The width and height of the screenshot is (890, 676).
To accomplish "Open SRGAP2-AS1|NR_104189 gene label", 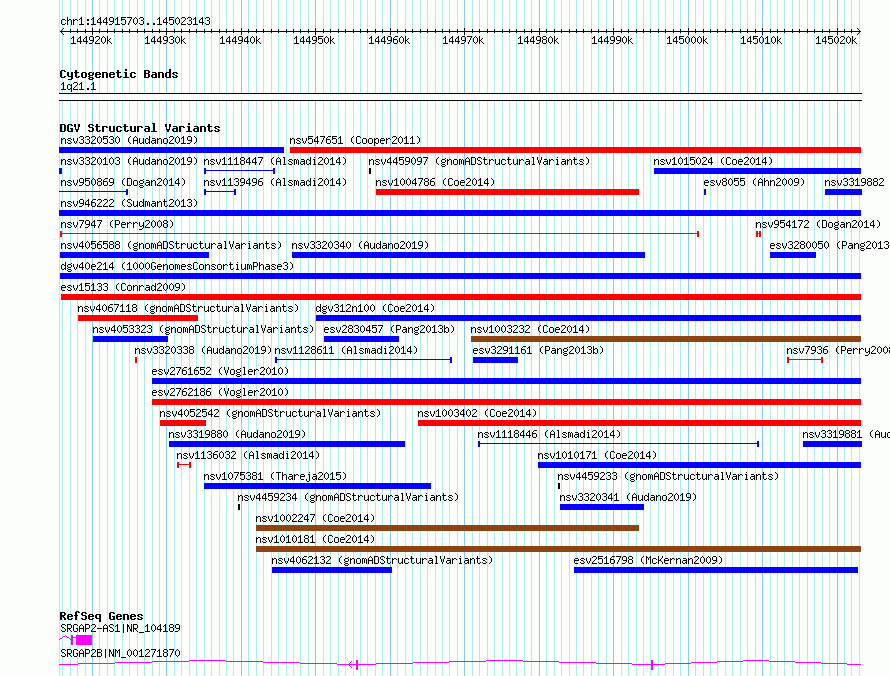I will point(120,628).
